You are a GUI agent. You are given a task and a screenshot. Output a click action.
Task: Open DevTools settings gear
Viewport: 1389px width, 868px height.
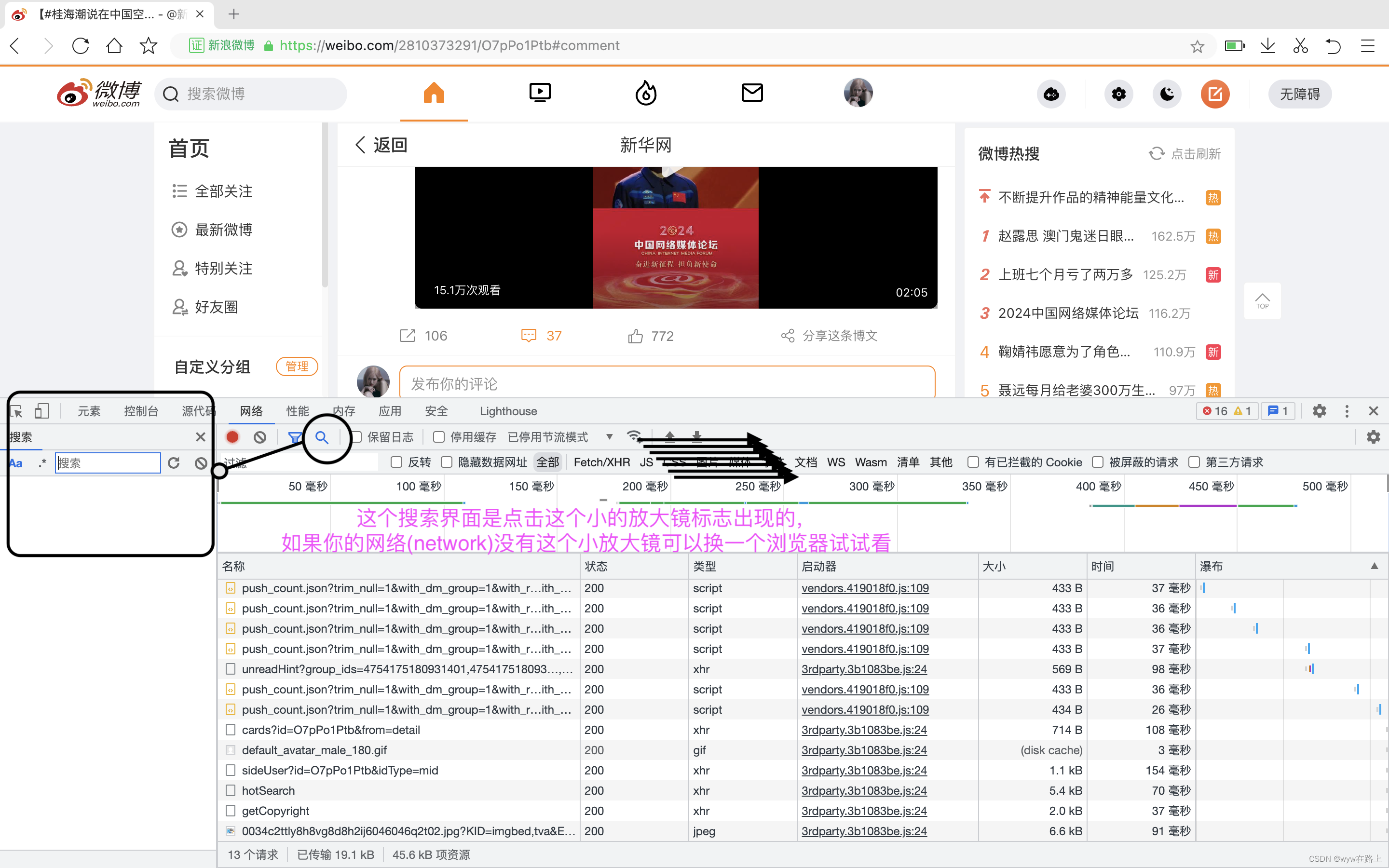[1320, 411]
